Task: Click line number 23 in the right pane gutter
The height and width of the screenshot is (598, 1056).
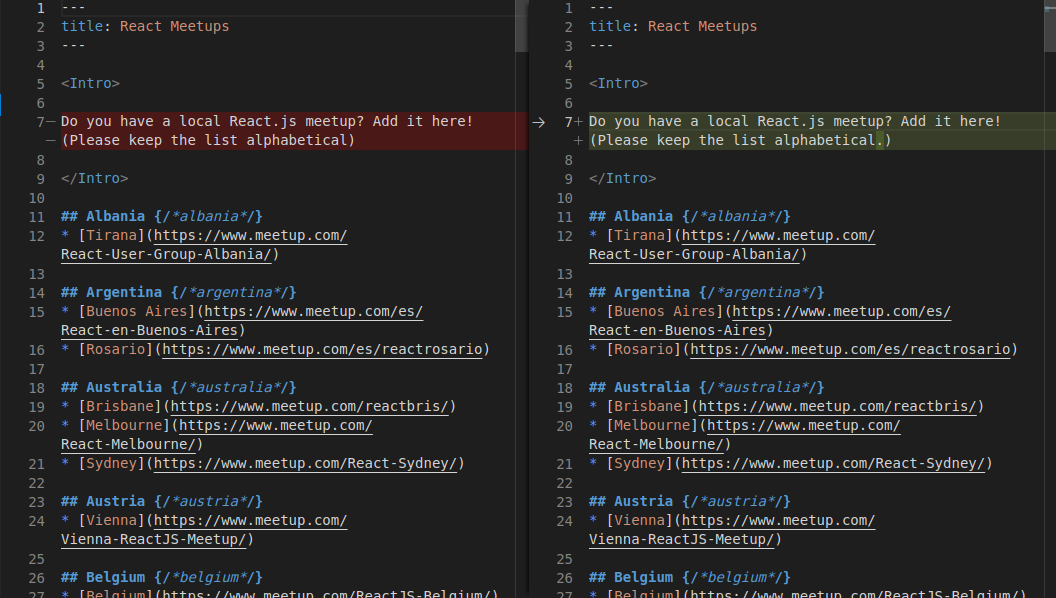Action: (564, 502)
